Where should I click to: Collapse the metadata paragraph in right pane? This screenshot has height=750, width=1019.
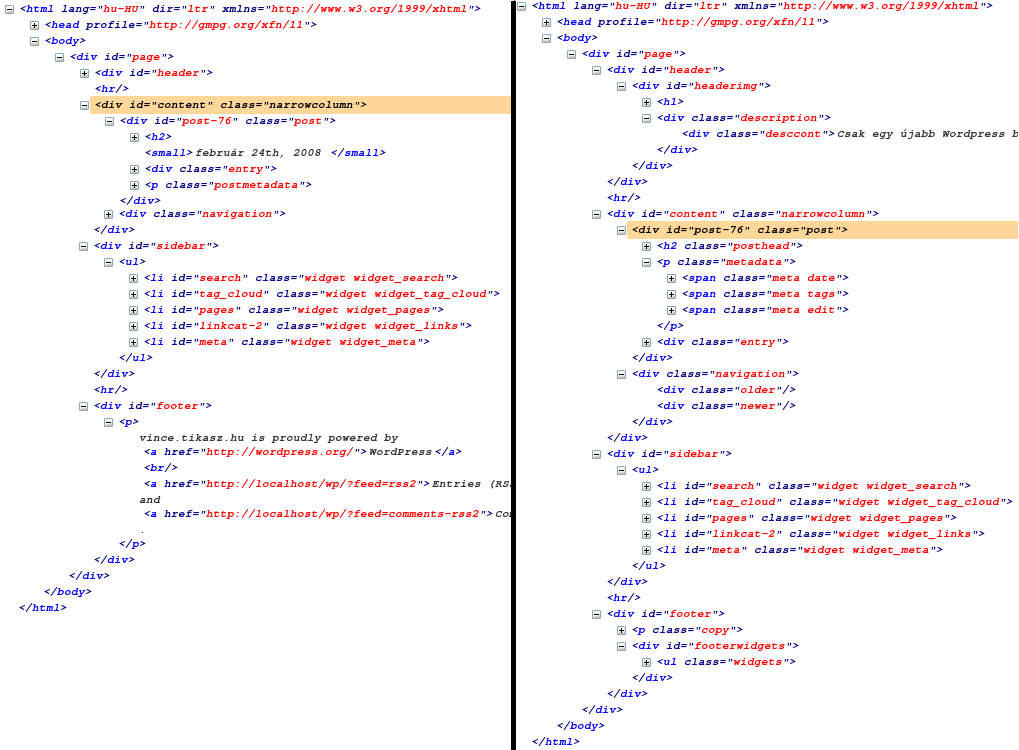click(647, 262)
